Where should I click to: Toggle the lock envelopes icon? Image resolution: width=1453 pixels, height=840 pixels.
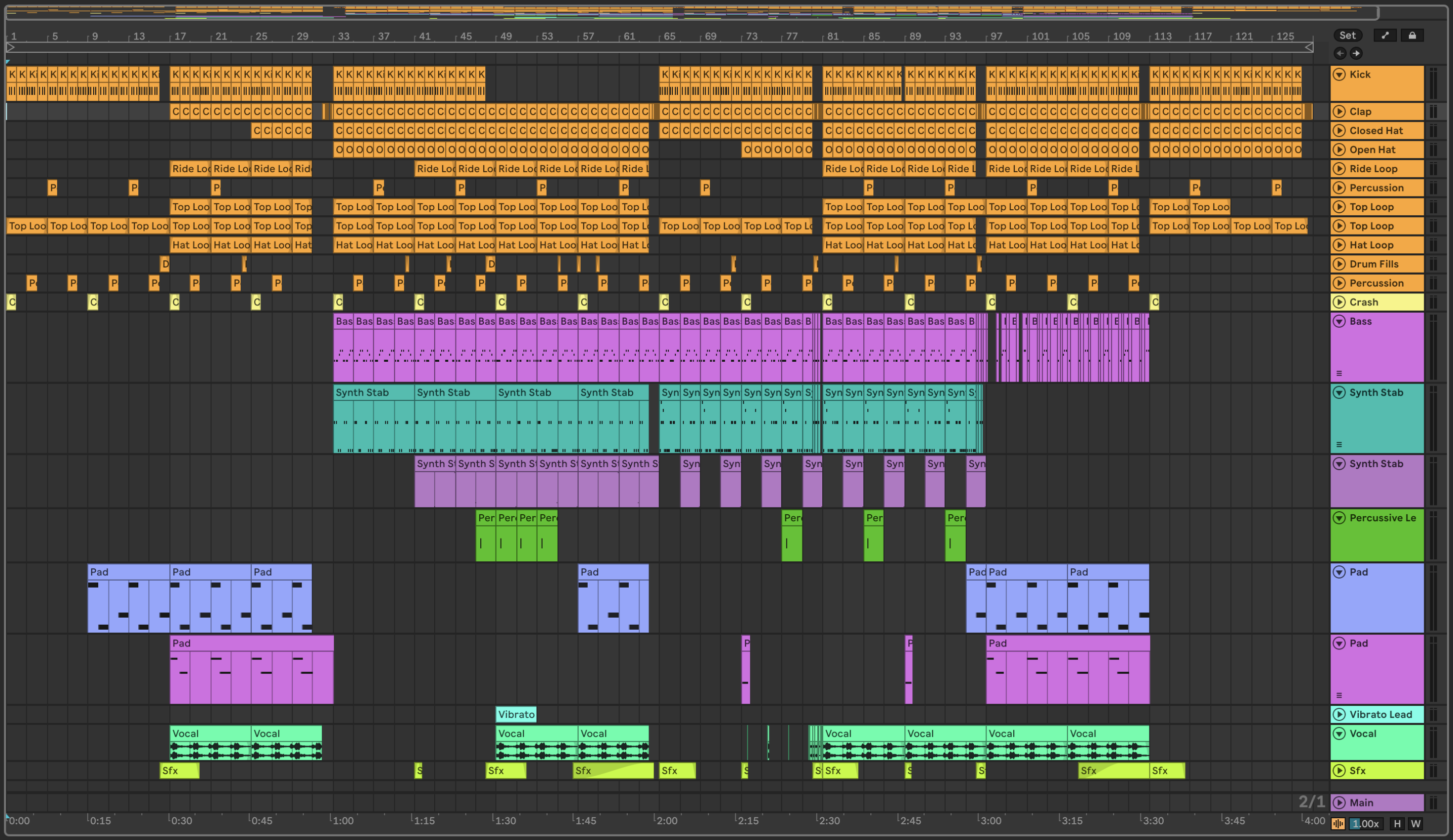click(x=1411, y=35)
